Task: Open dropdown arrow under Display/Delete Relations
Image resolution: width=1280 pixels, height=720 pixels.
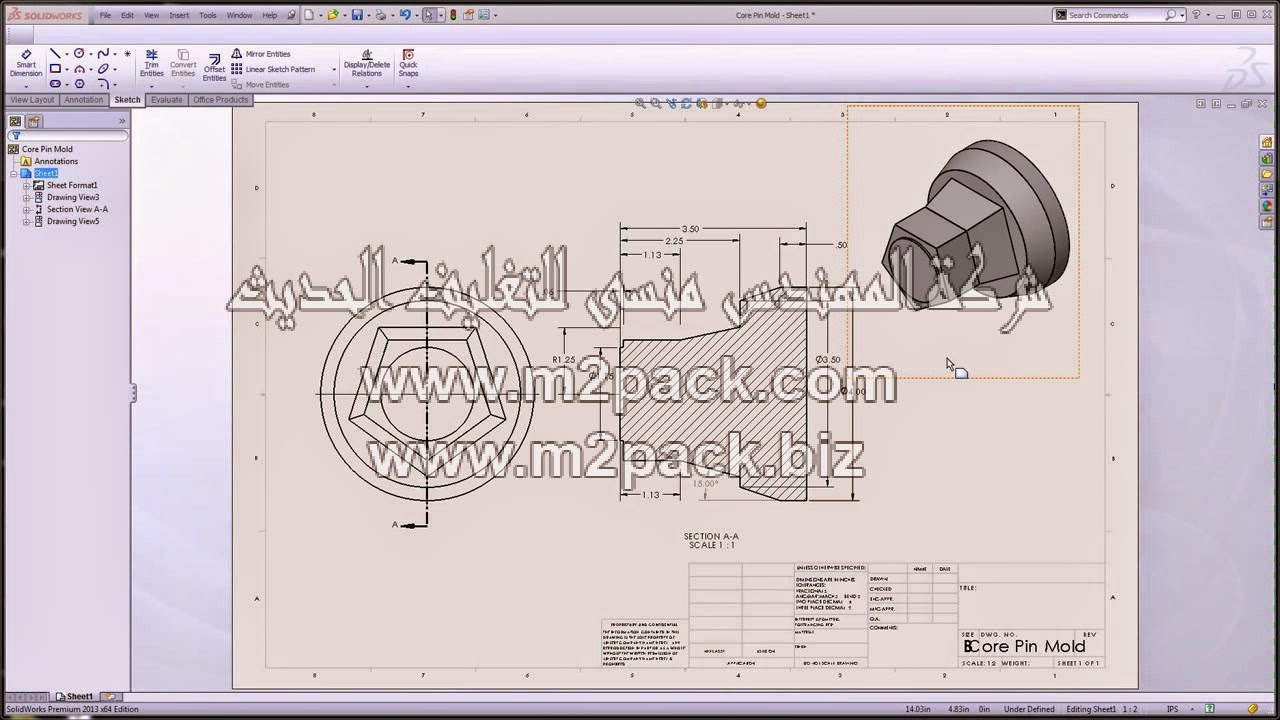Action: point(367,85)
